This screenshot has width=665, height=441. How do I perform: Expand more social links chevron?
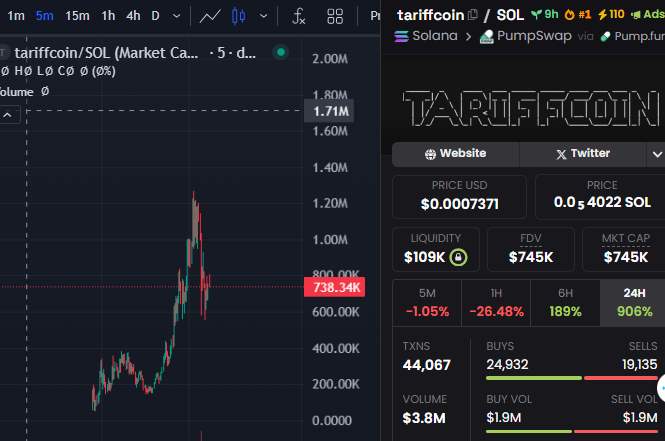[657, 154]
